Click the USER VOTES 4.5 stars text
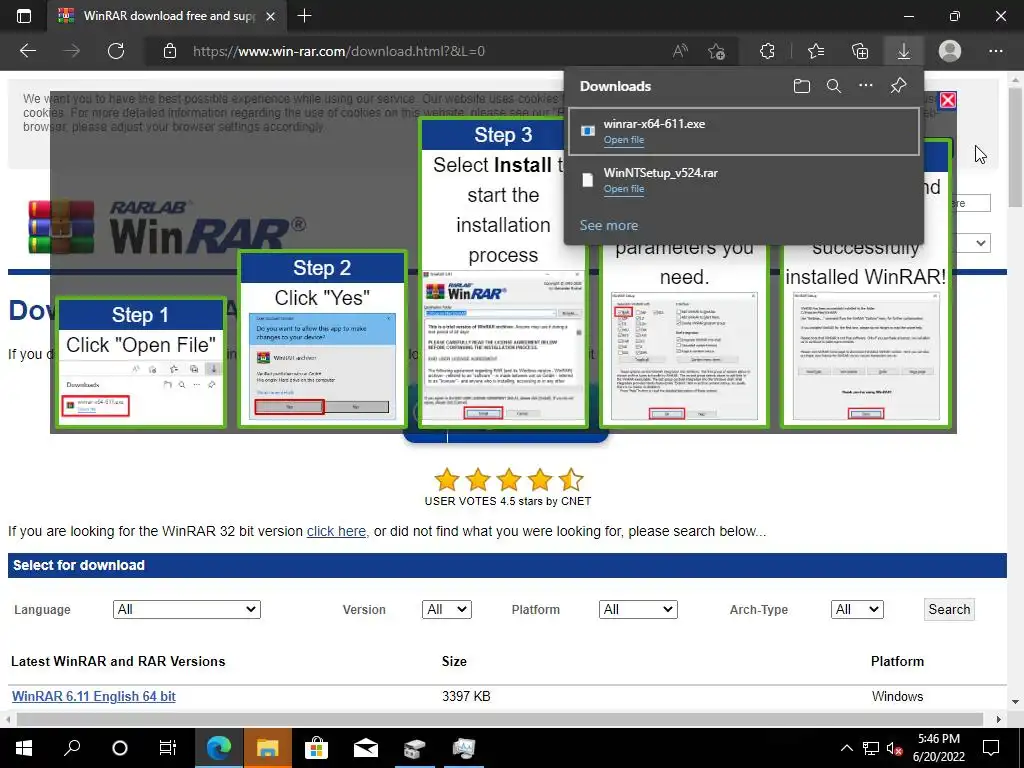Viewport: 1024px width, 768px height. pyautogui.click(x=507, y=501)
